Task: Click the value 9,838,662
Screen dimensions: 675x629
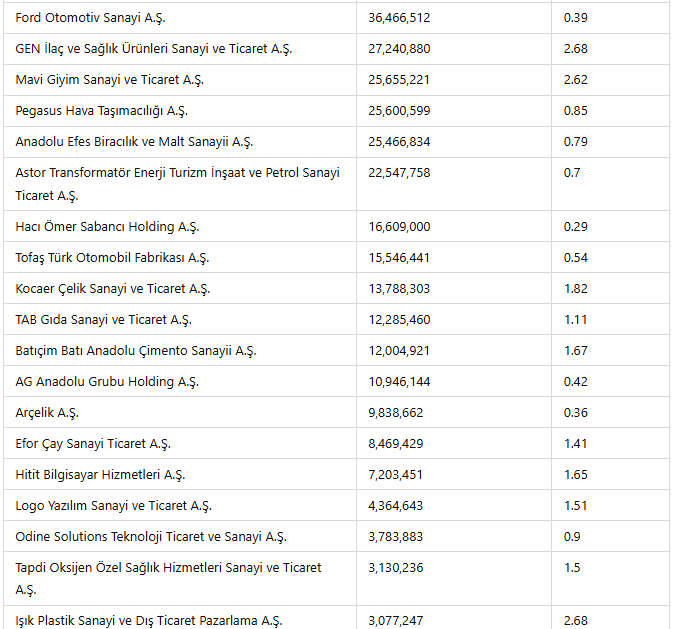Action: click(x=396, y=412)
